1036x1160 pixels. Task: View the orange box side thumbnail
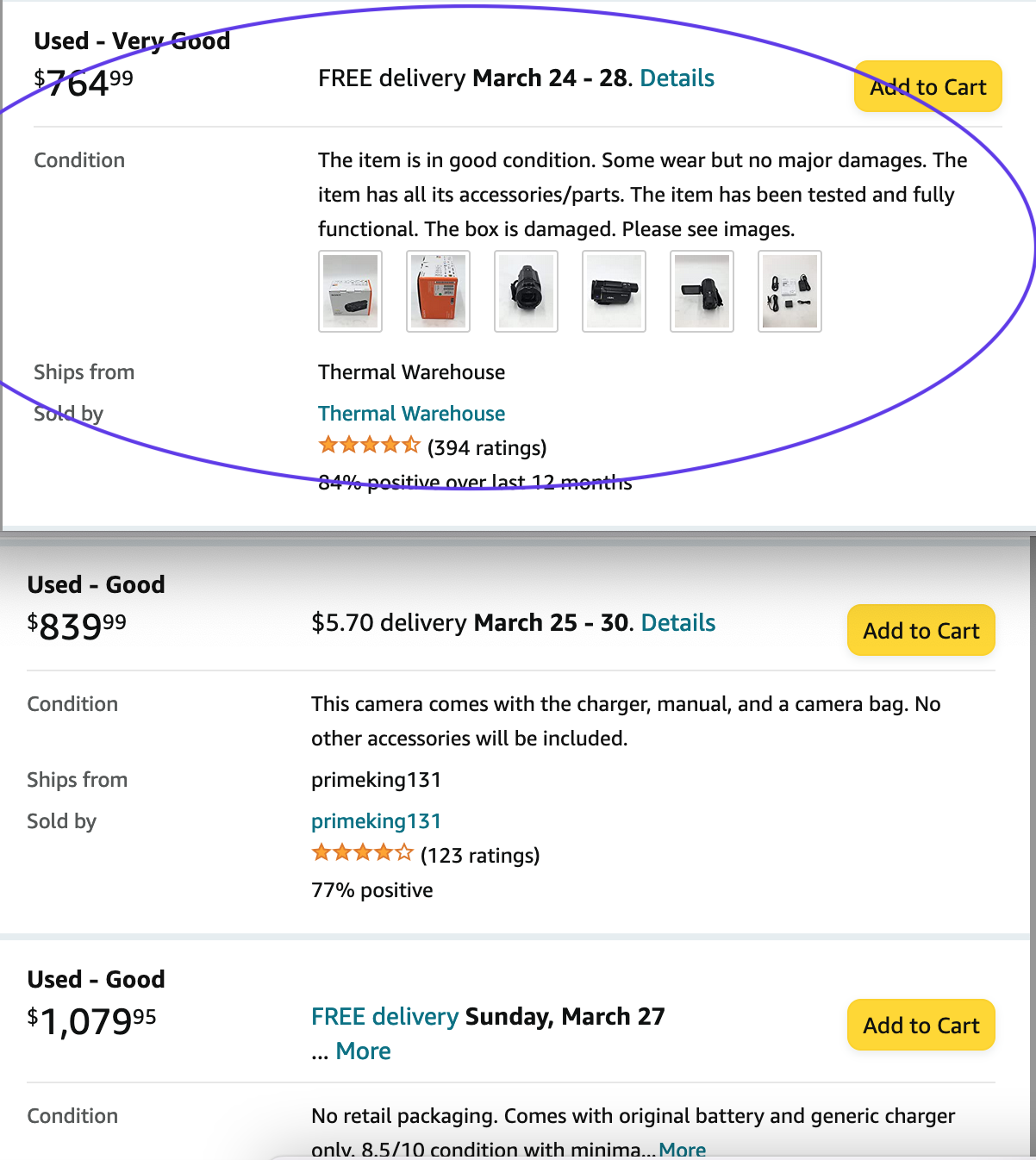click(x=438, y=291)
